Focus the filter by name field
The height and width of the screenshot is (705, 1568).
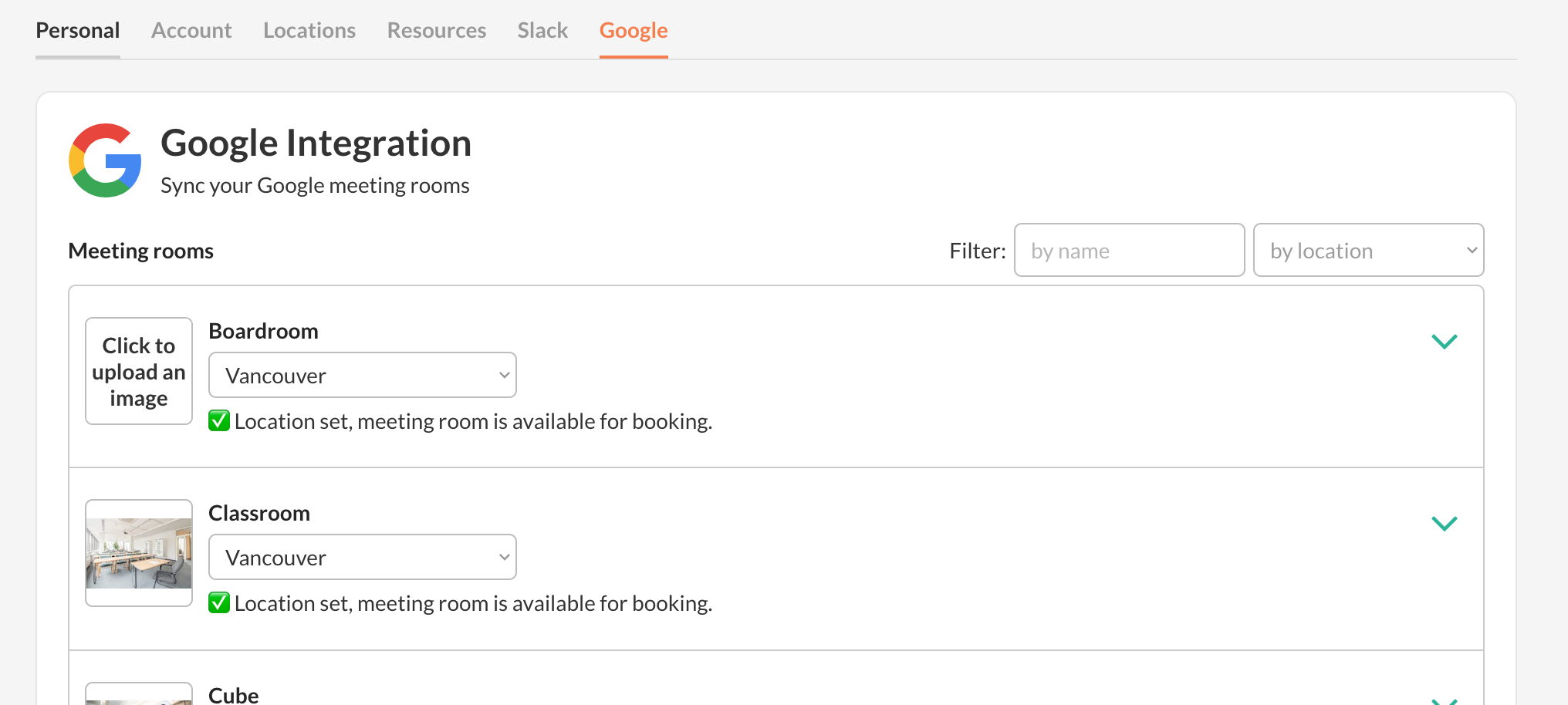coord(1129,251)
